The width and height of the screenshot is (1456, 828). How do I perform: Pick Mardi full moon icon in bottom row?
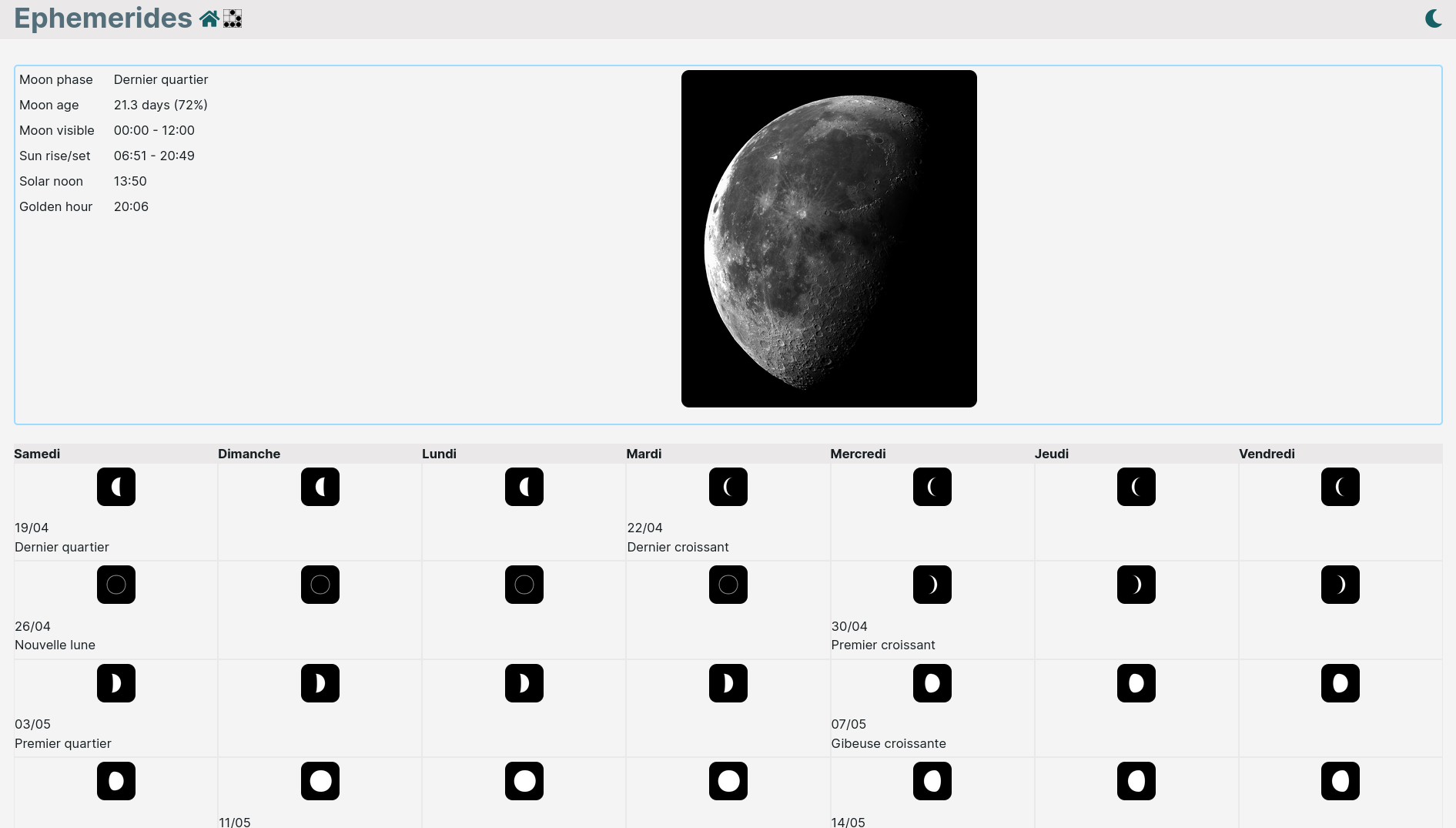click(x=728, y=781)
